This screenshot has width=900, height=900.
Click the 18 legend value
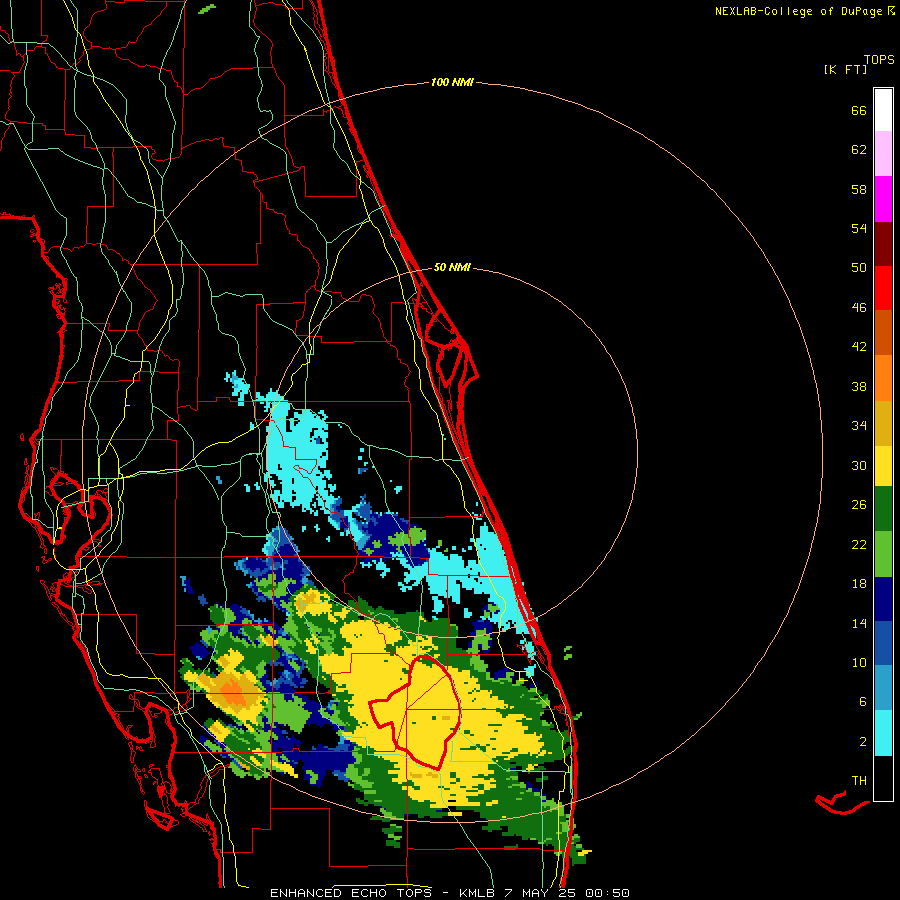[859, 584]
